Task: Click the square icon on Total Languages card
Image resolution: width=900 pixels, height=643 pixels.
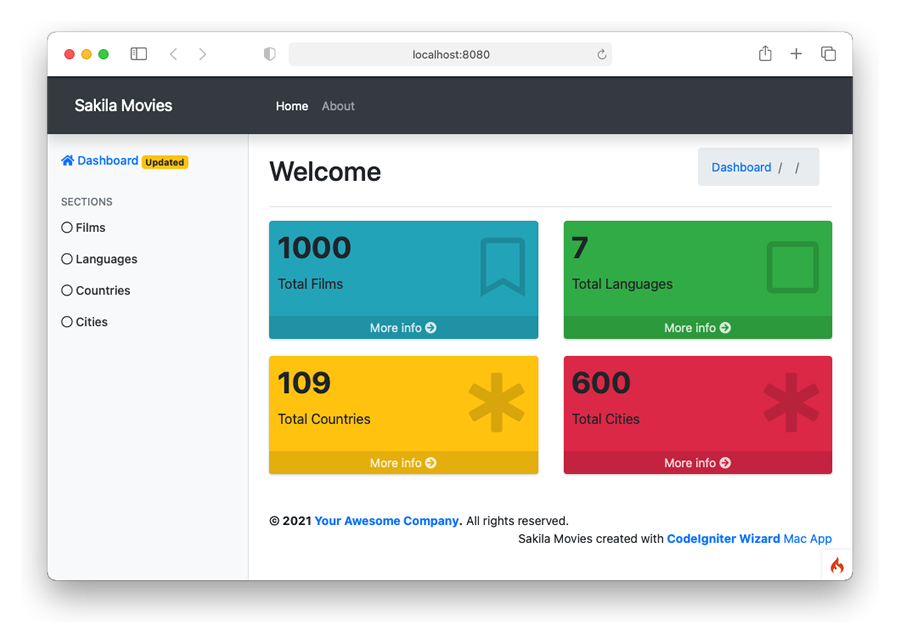Action: 792,267
